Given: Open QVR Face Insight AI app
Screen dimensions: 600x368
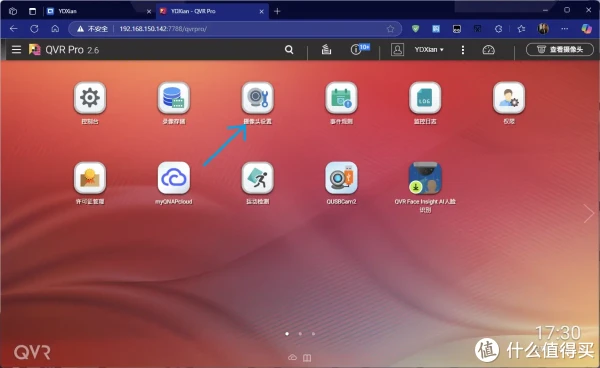Looking at the screenshot, I should coord(425,178).
